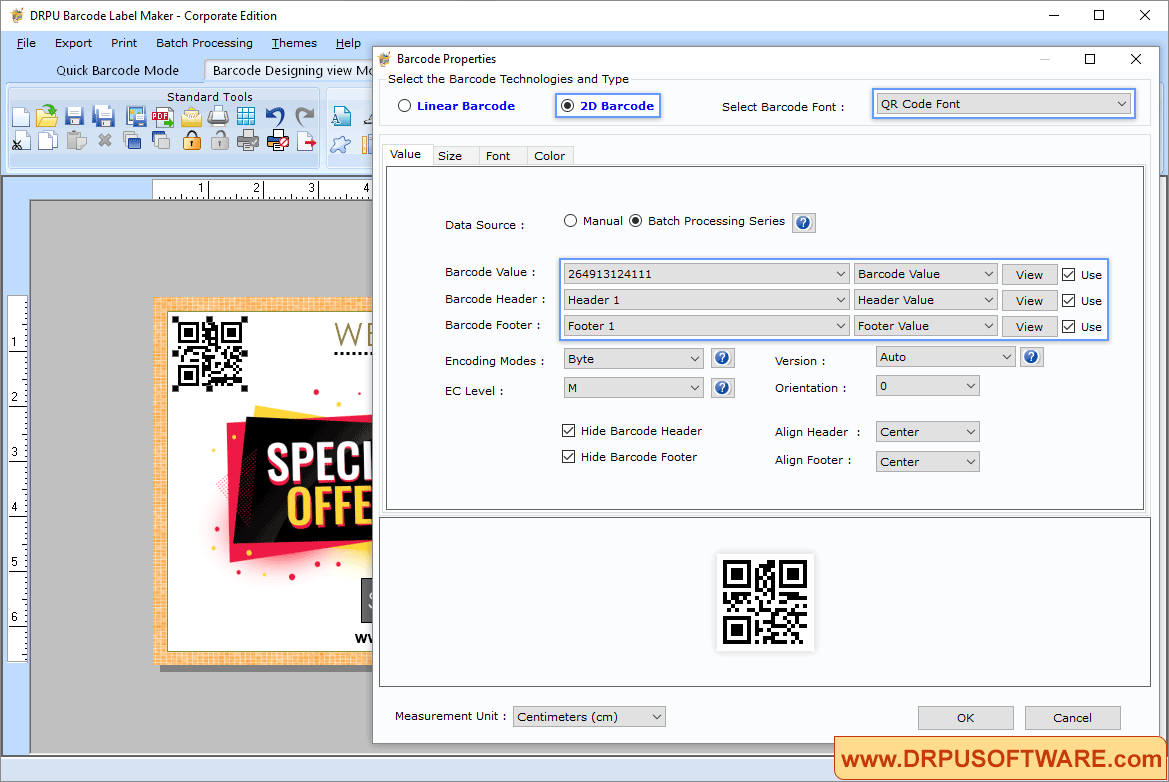Open the Measurement Unit Centimeters dropdown
1169x782 pixels.
pyautogui.click(x=589, y=716)
